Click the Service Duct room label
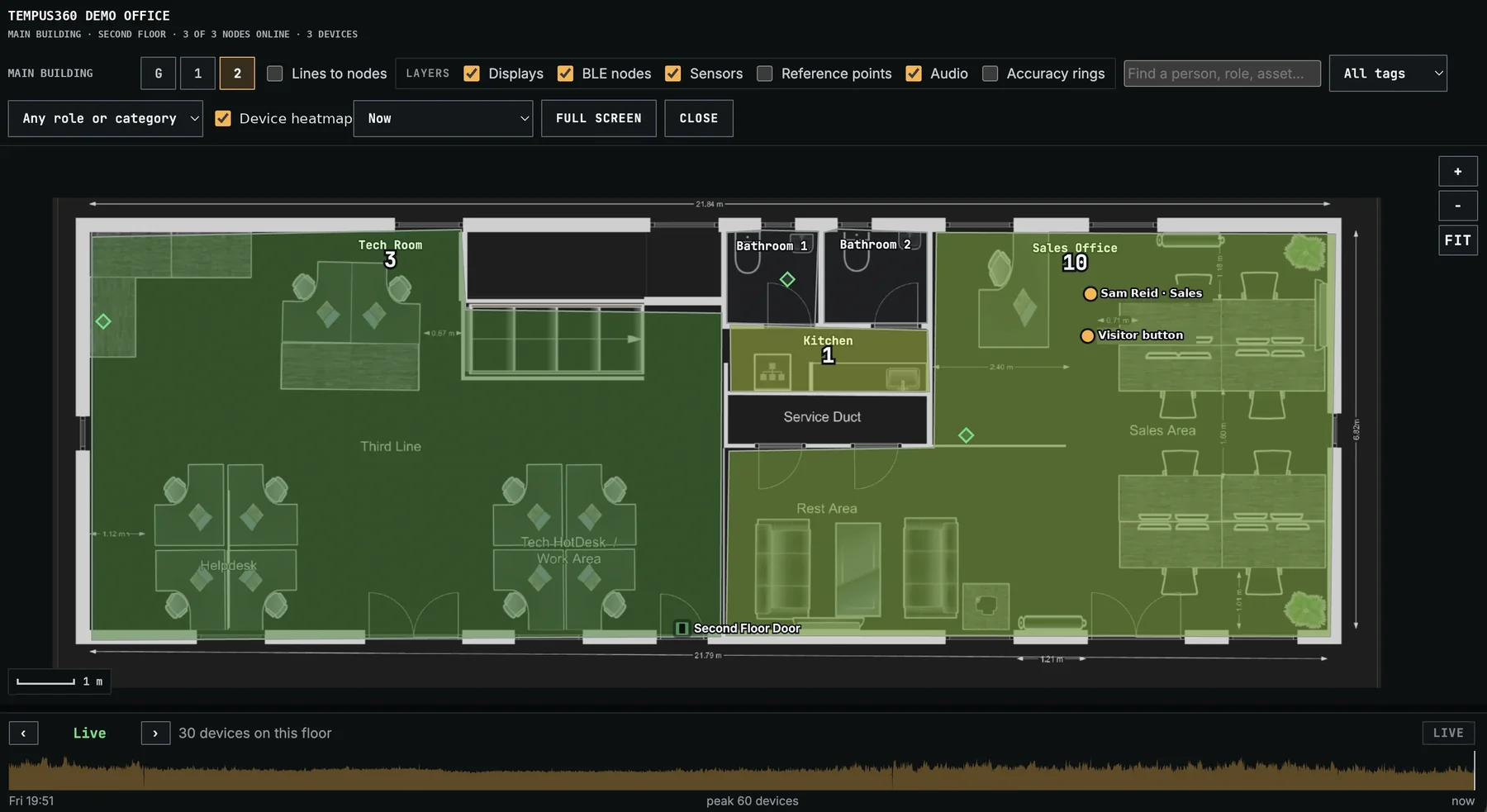The image size is (1487, 812). click(x=822, y=417)
